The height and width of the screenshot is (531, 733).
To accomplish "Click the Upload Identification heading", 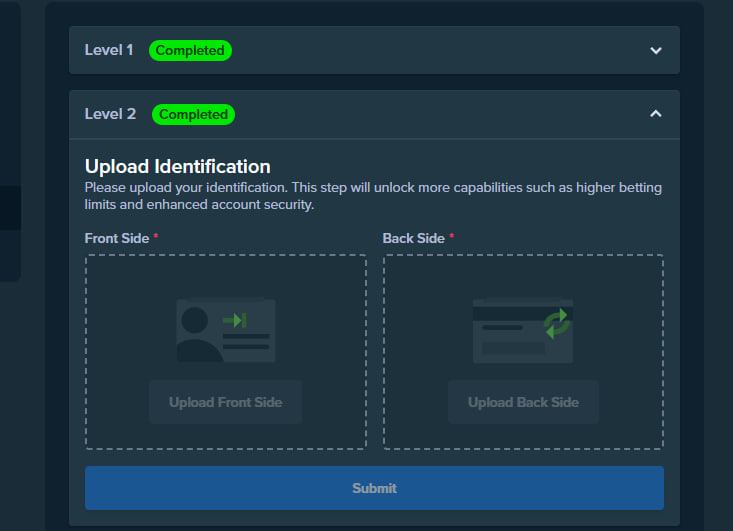I will 178,166.
